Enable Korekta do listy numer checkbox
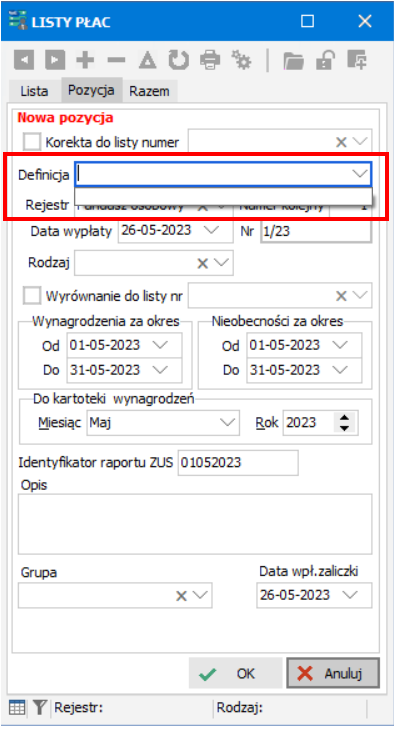The image size is (395, 729). pos(32,141)
